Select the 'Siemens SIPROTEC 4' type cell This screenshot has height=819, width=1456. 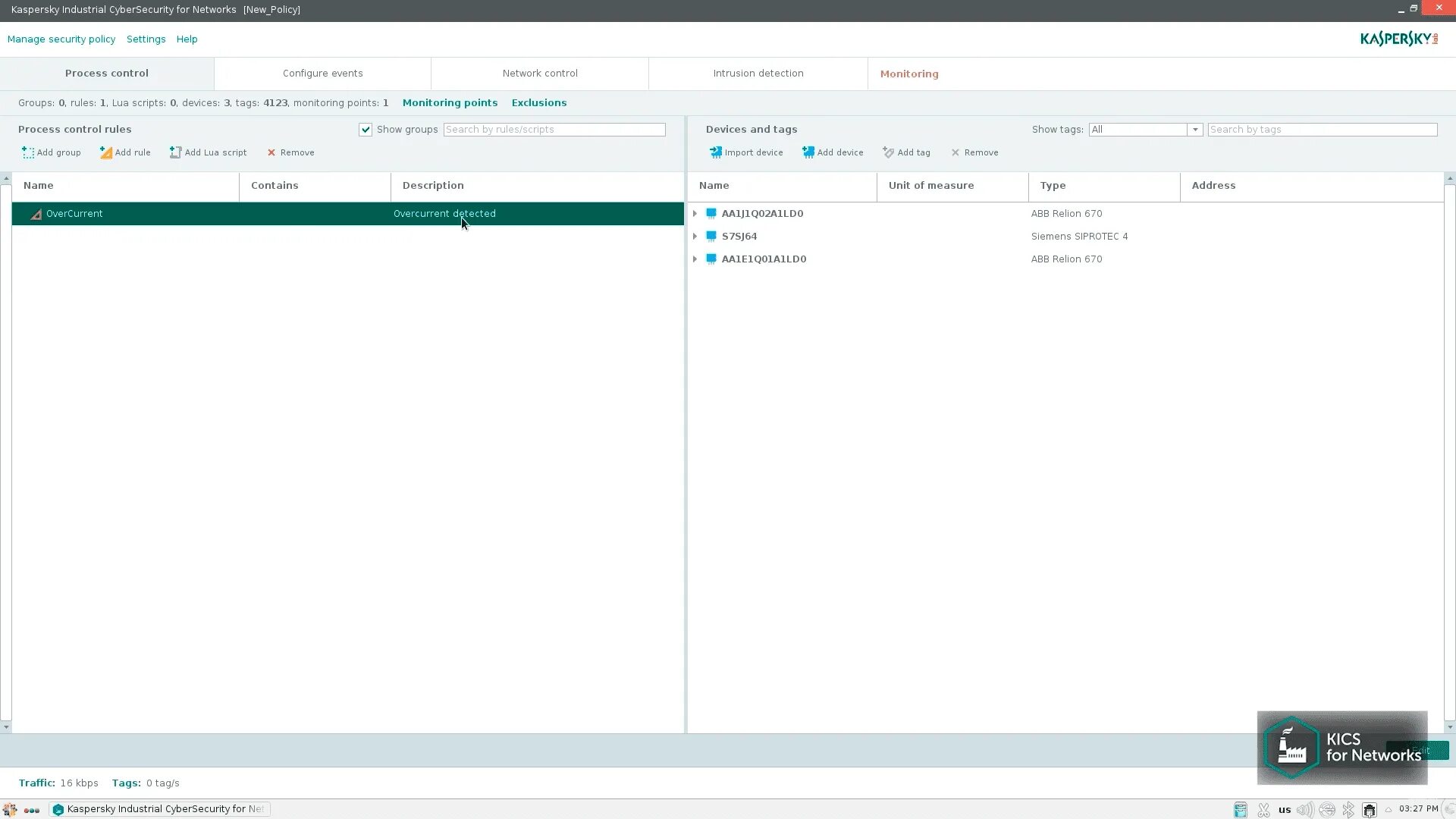tap(1079, 237)
